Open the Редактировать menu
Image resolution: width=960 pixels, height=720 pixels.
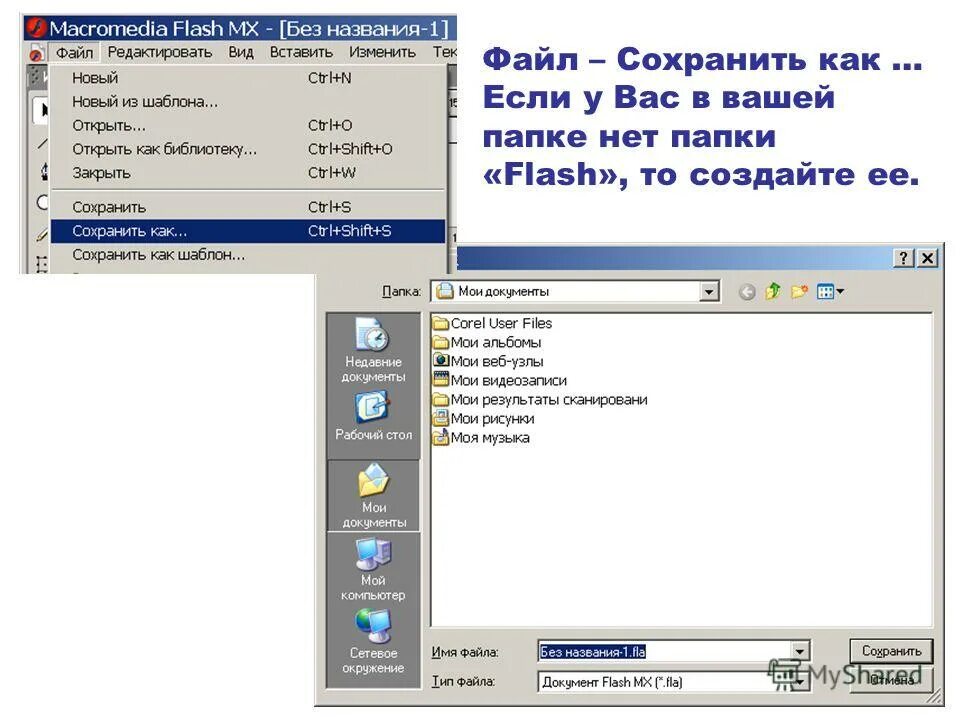point(160,53)
